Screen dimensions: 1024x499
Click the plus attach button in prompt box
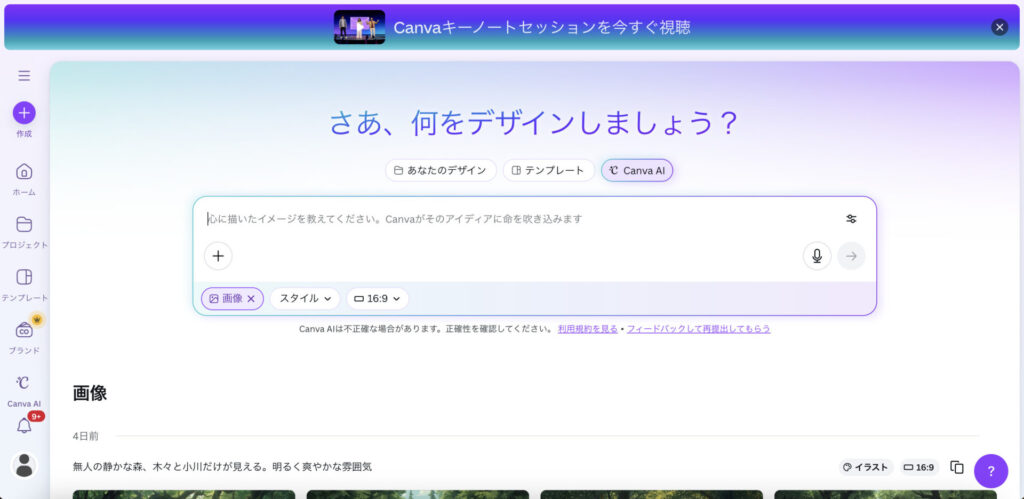coord(218,256)
